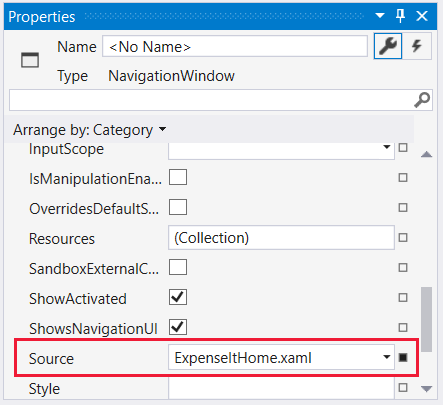
Task: Select the InputScope property label
Action: point(66,149)
